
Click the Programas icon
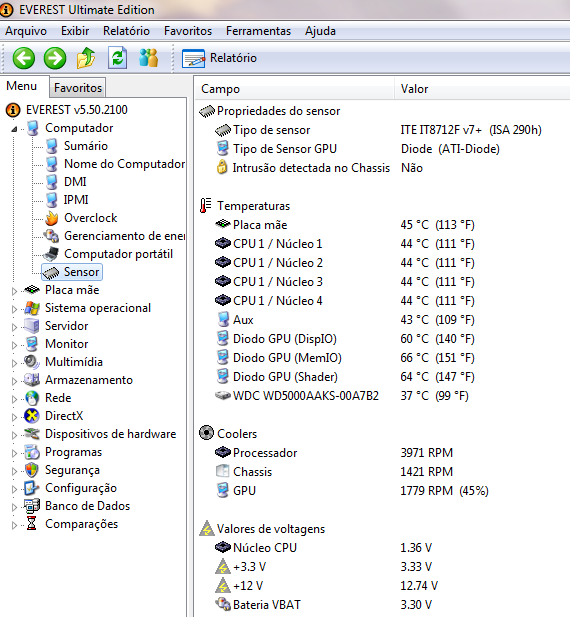coord(32,452)
